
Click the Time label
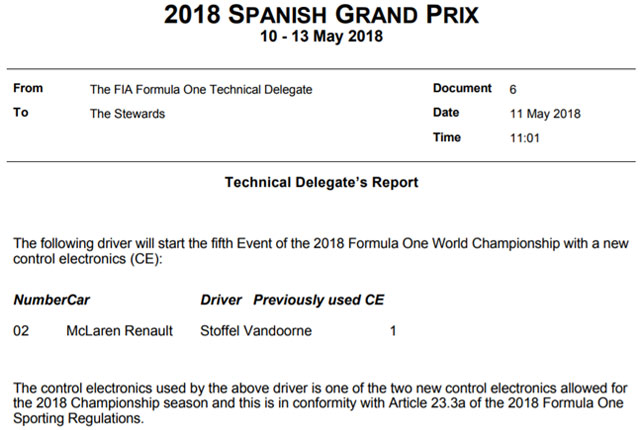click(x=447, y=137)
